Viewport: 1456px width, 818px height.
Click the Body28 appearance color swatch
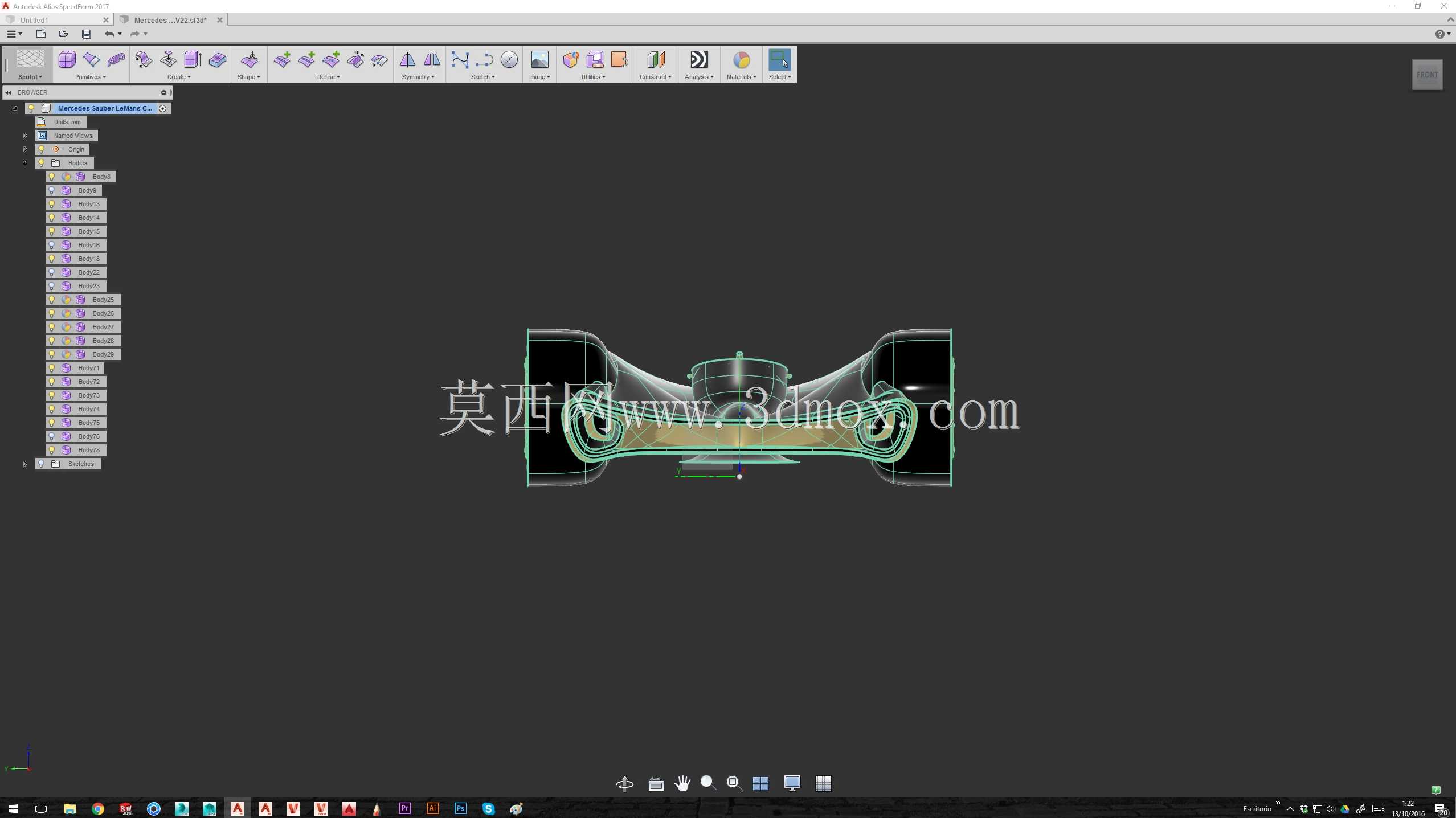point(66,341)
